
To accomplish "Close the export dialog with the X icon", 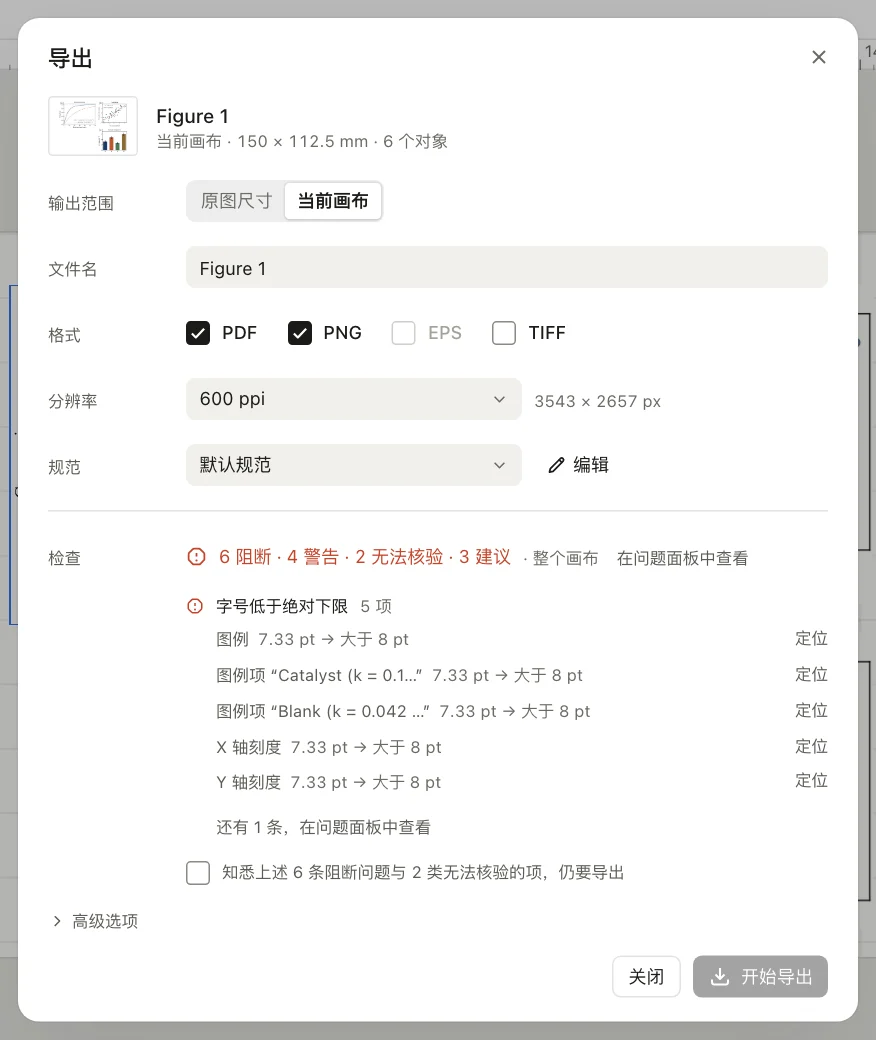I will 818,57.
